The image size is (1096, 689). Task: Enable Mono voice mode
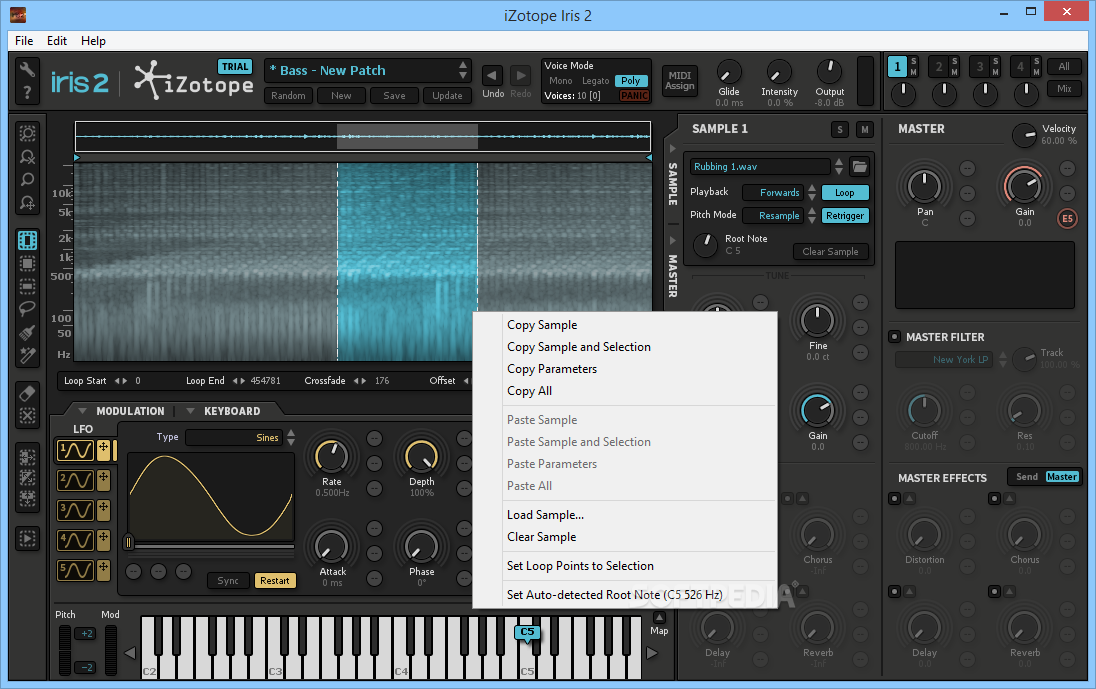[561, 81]
